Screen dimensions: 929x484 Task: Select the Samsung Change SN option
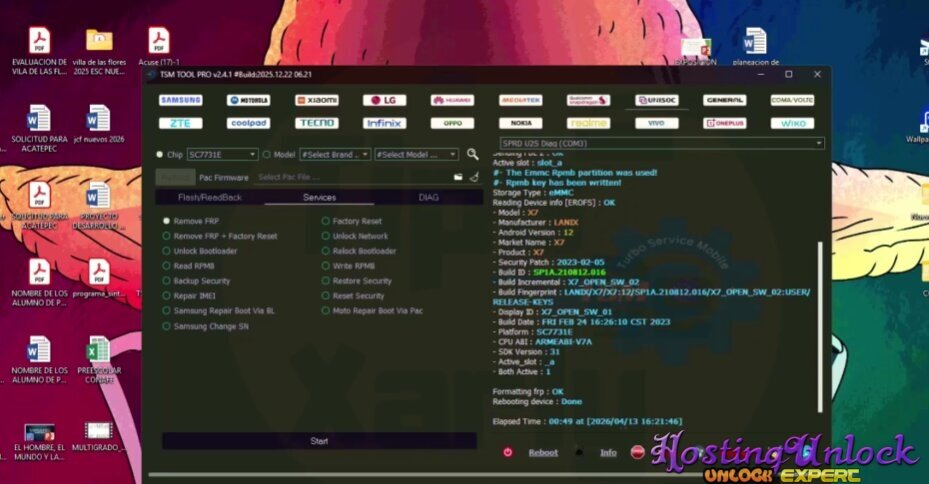pos(206,326)
